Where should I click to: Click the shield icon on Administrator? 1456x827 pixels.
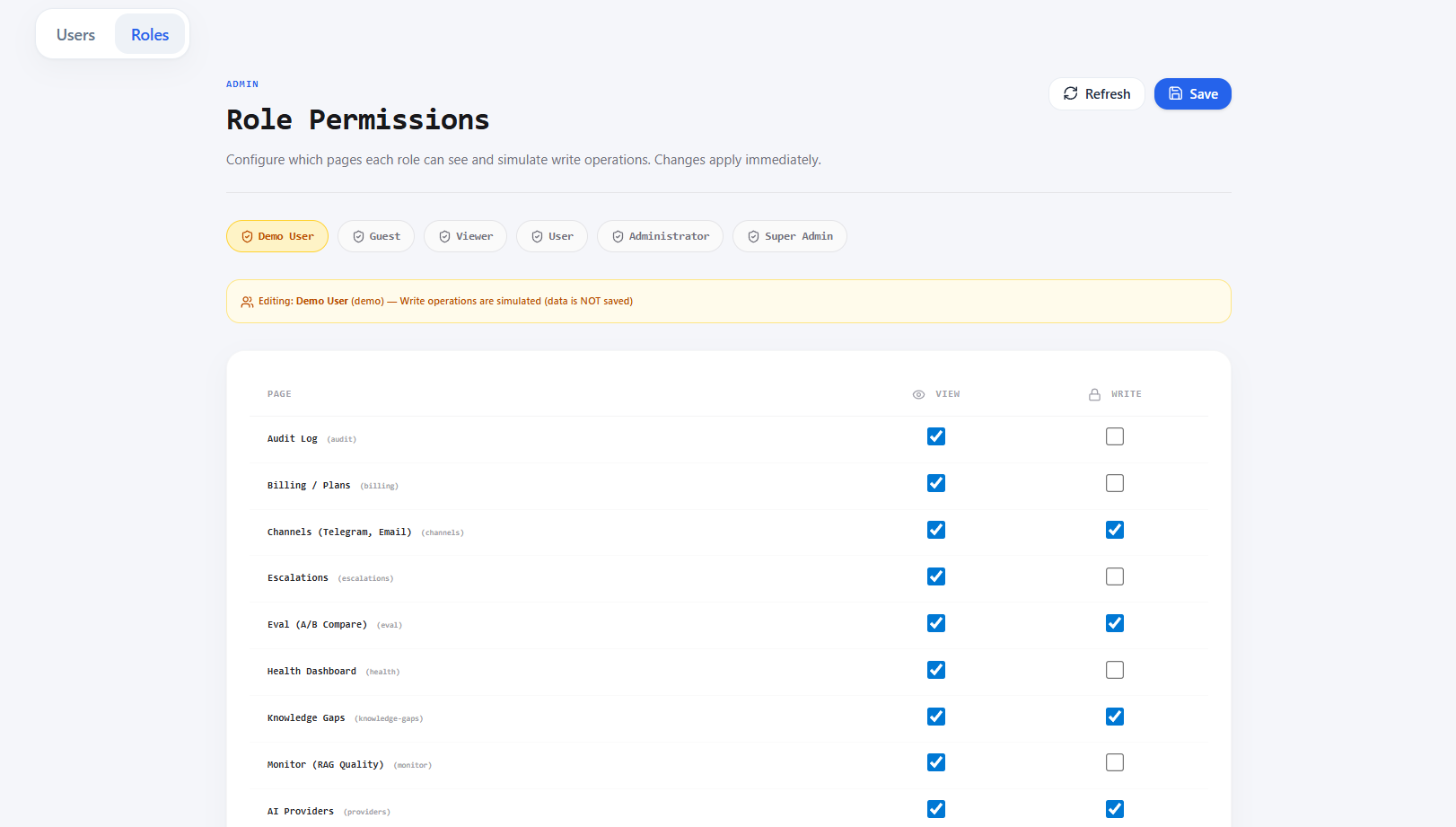pyautogui.click(x=618, y=237)
